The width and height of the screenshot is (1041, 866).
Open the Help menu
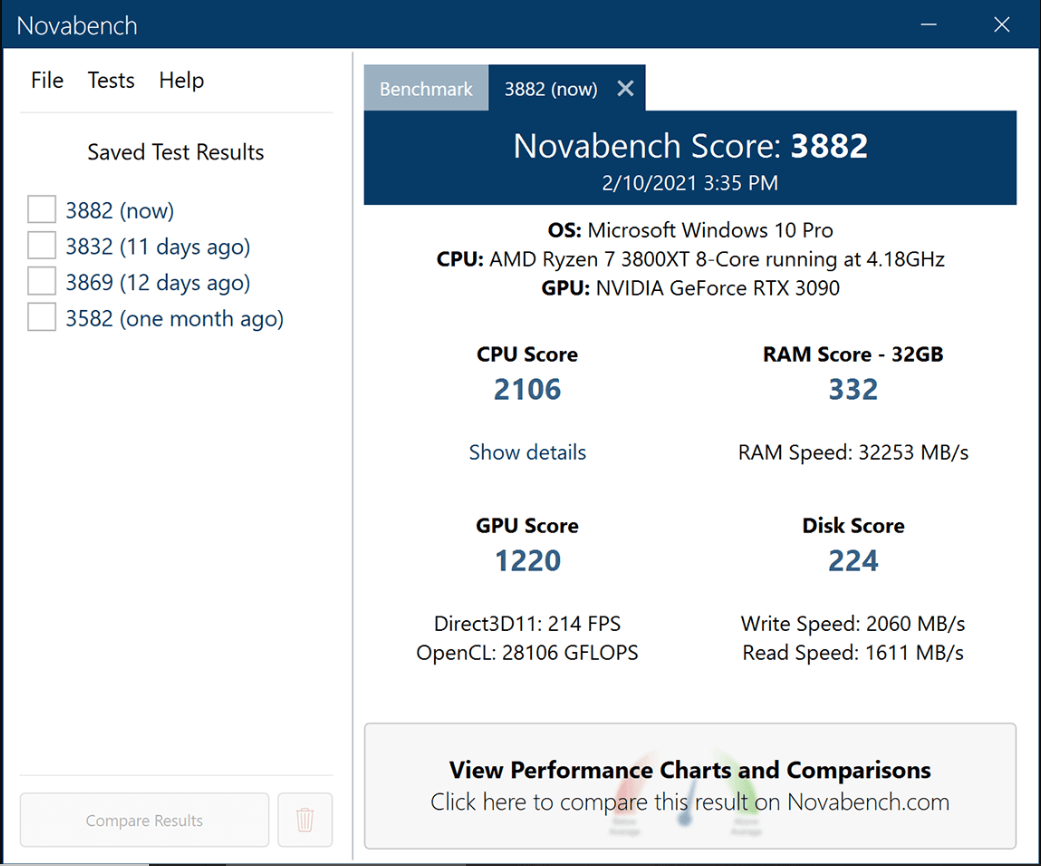(181, 80)
